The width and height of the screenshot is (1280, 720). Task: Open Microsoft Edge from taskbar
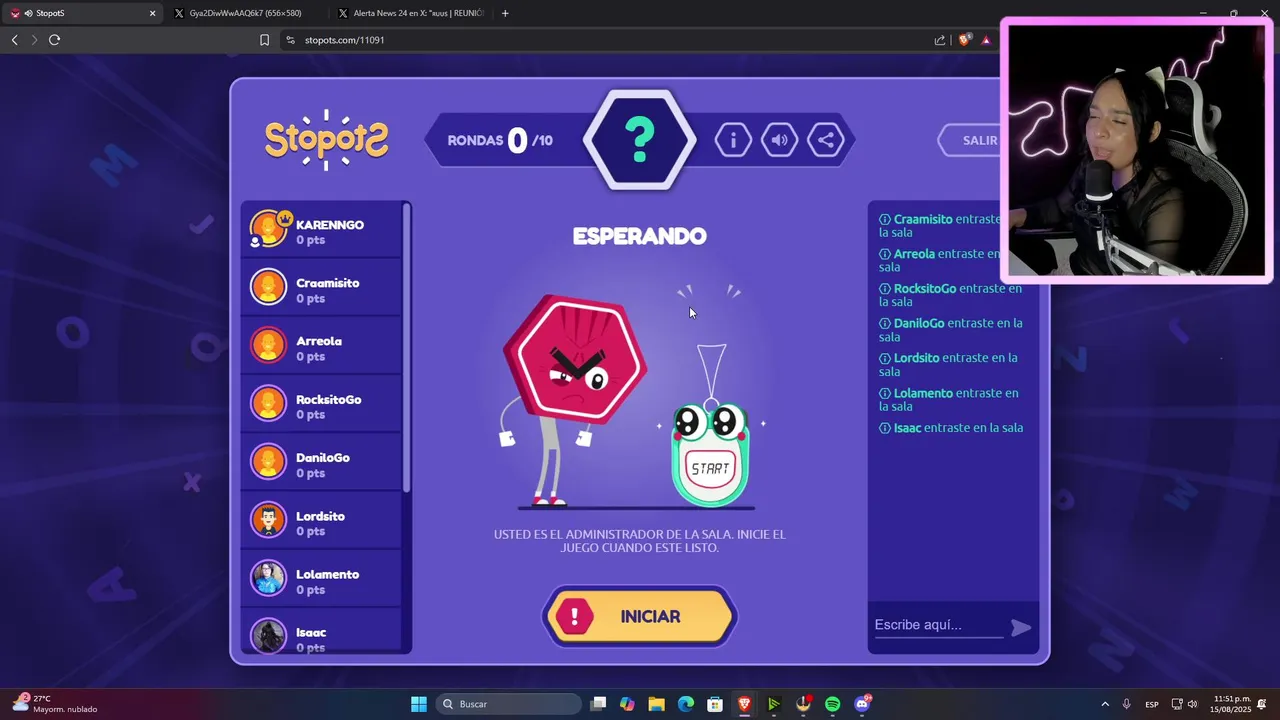[x=686, y=704]
